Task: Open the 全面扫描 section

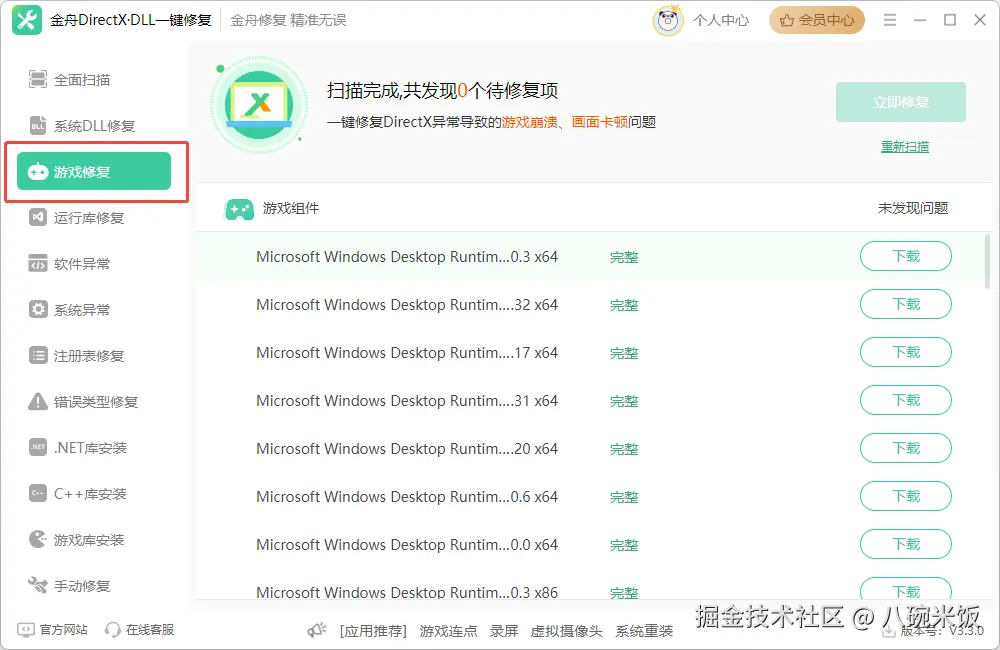Action: 94,80
